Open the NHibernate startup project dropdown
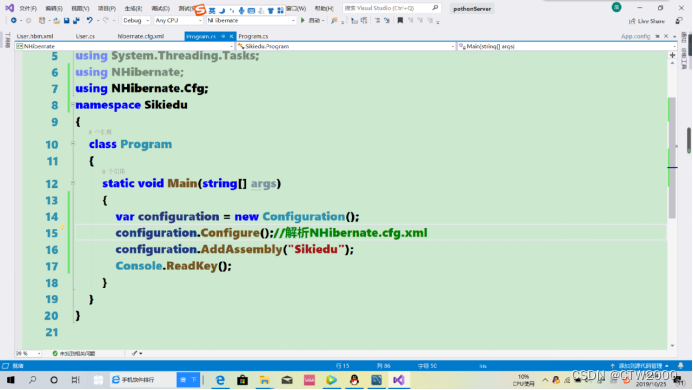This screenshot has width=693, height=390. [x=251, y=20]
